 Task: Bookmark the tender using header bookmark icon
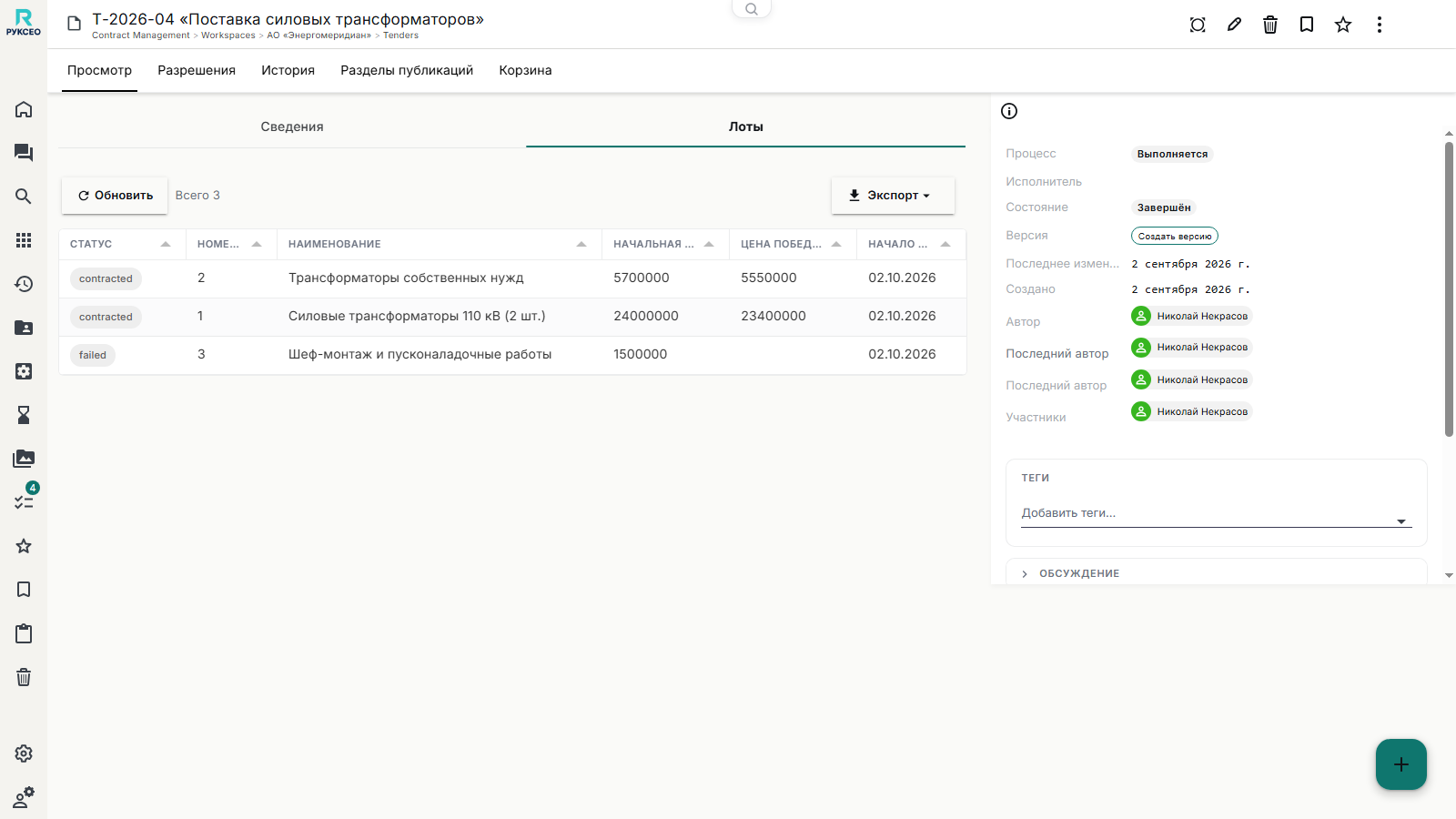tap(1307, 25)
